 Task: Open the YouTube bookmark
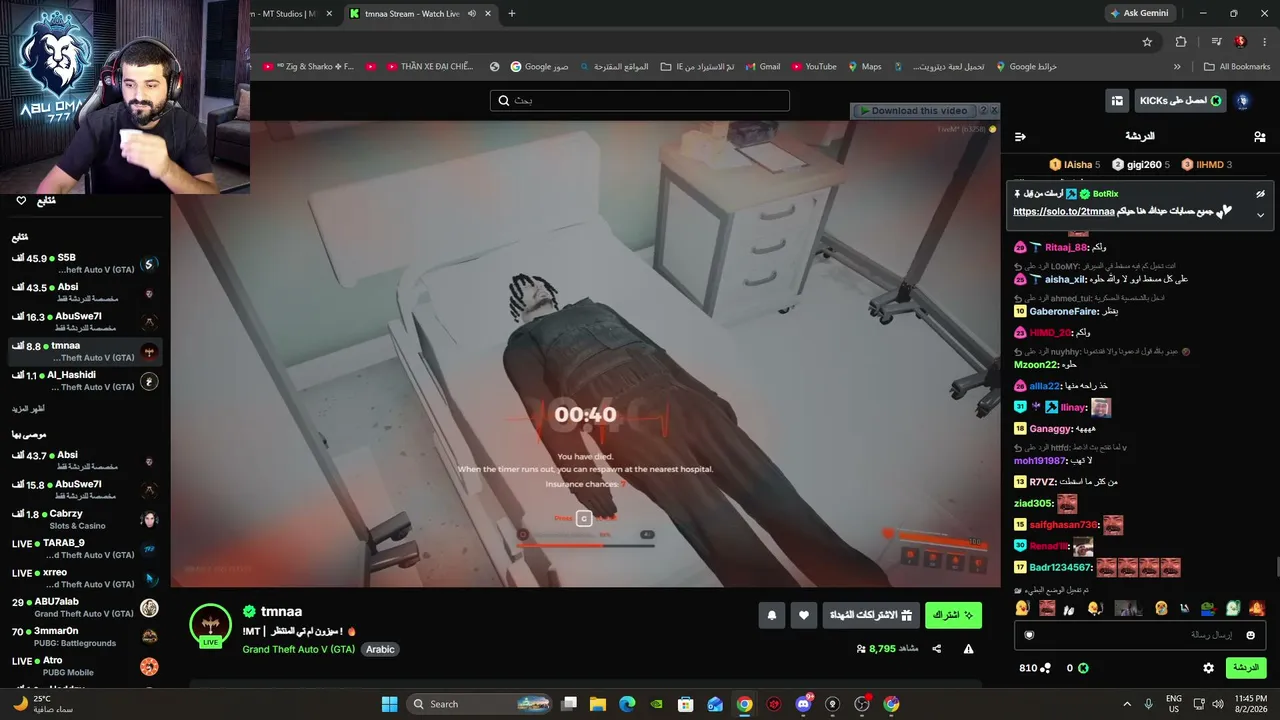814,67
